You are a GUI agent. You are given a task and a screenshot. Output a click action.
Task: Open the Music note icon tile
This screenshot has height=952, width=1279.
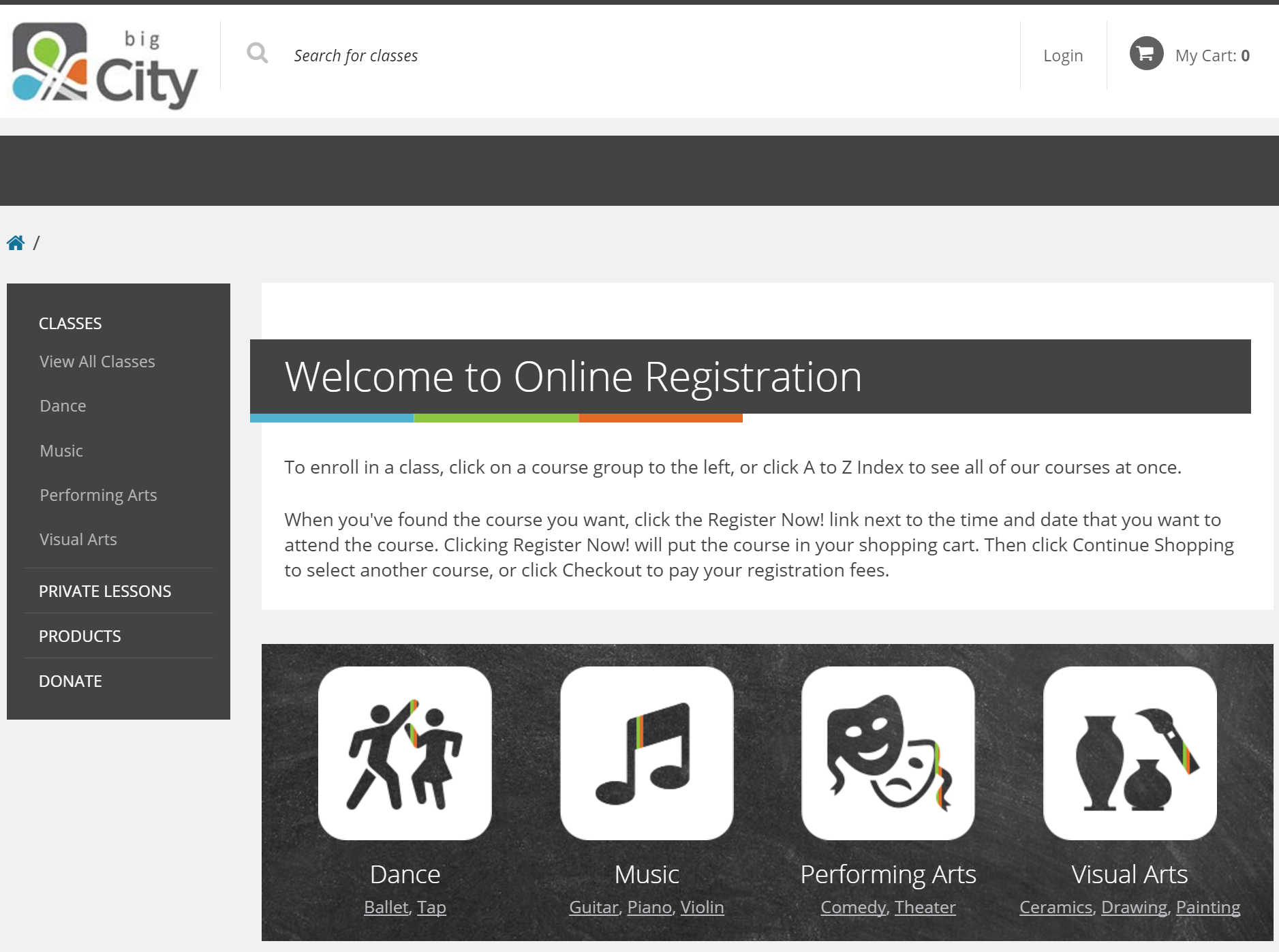click(x=646, y=753)
